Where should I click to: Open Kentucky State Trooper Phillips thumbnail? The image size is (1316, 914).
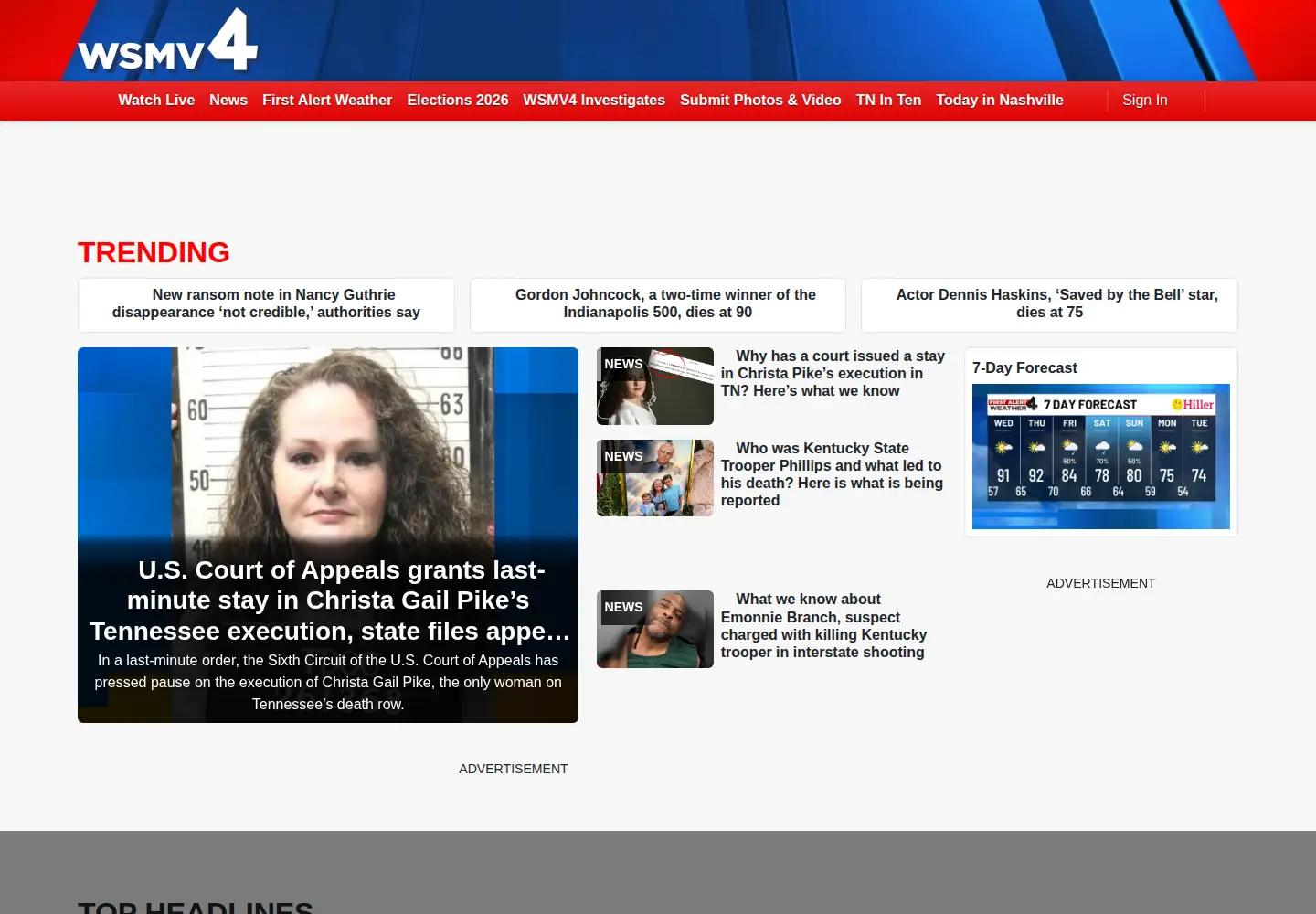point(655,478)
